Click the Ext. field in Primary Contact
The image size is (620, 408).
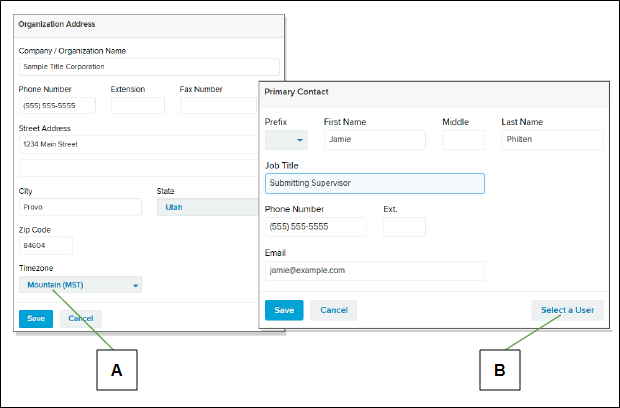(x=405, y=227)
